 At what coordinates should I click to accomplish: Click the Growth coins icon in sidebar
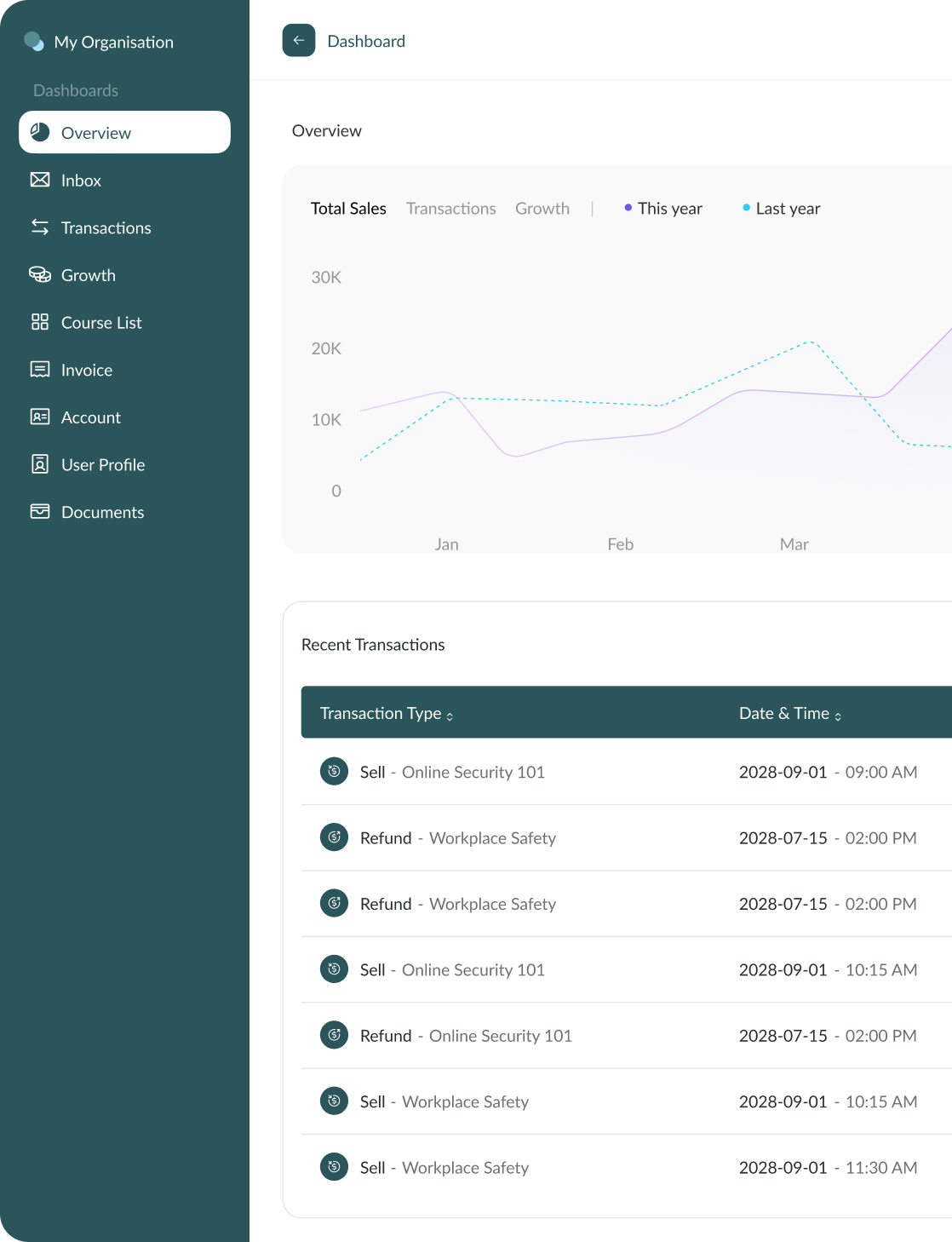pyautogui.click(x=40, y=274)
